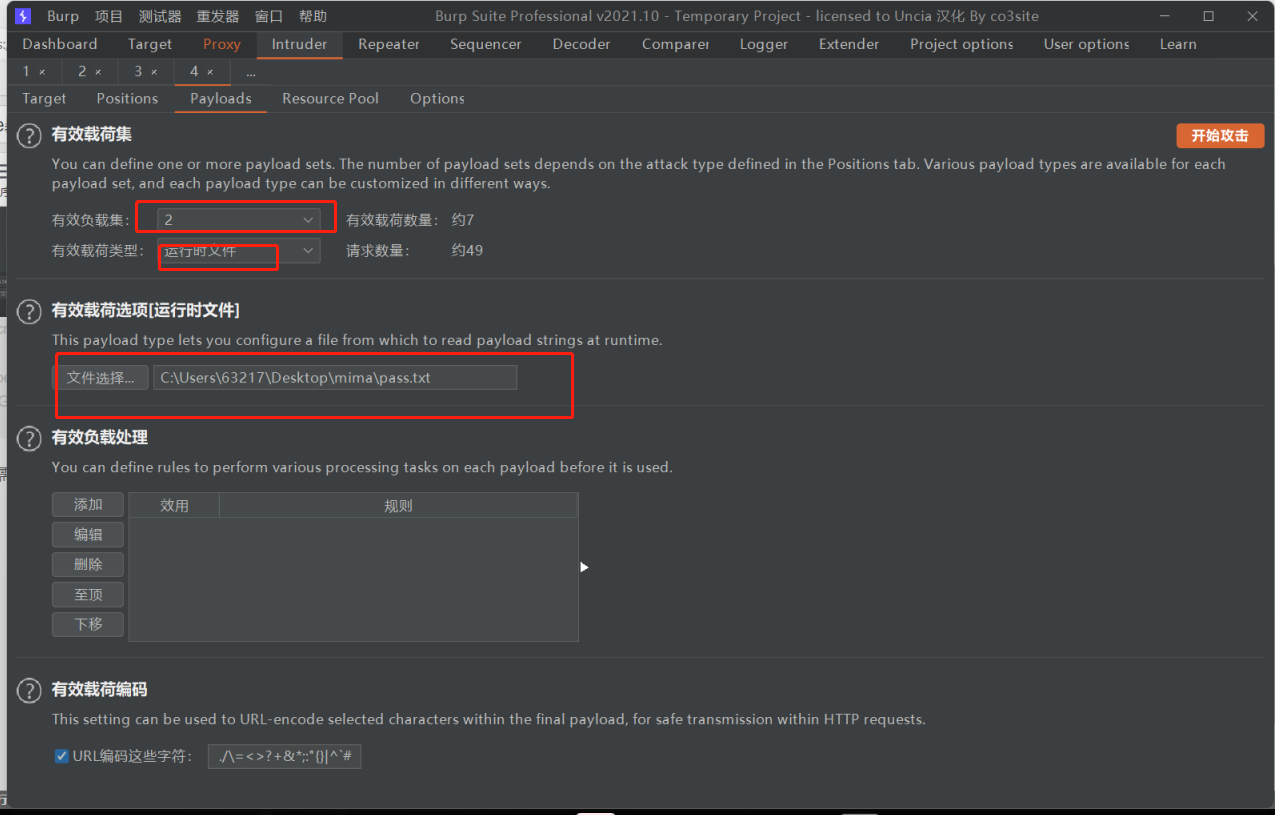Select Intruder attack tab 4
The image size is (1275, 815).
tap(194, 72)
